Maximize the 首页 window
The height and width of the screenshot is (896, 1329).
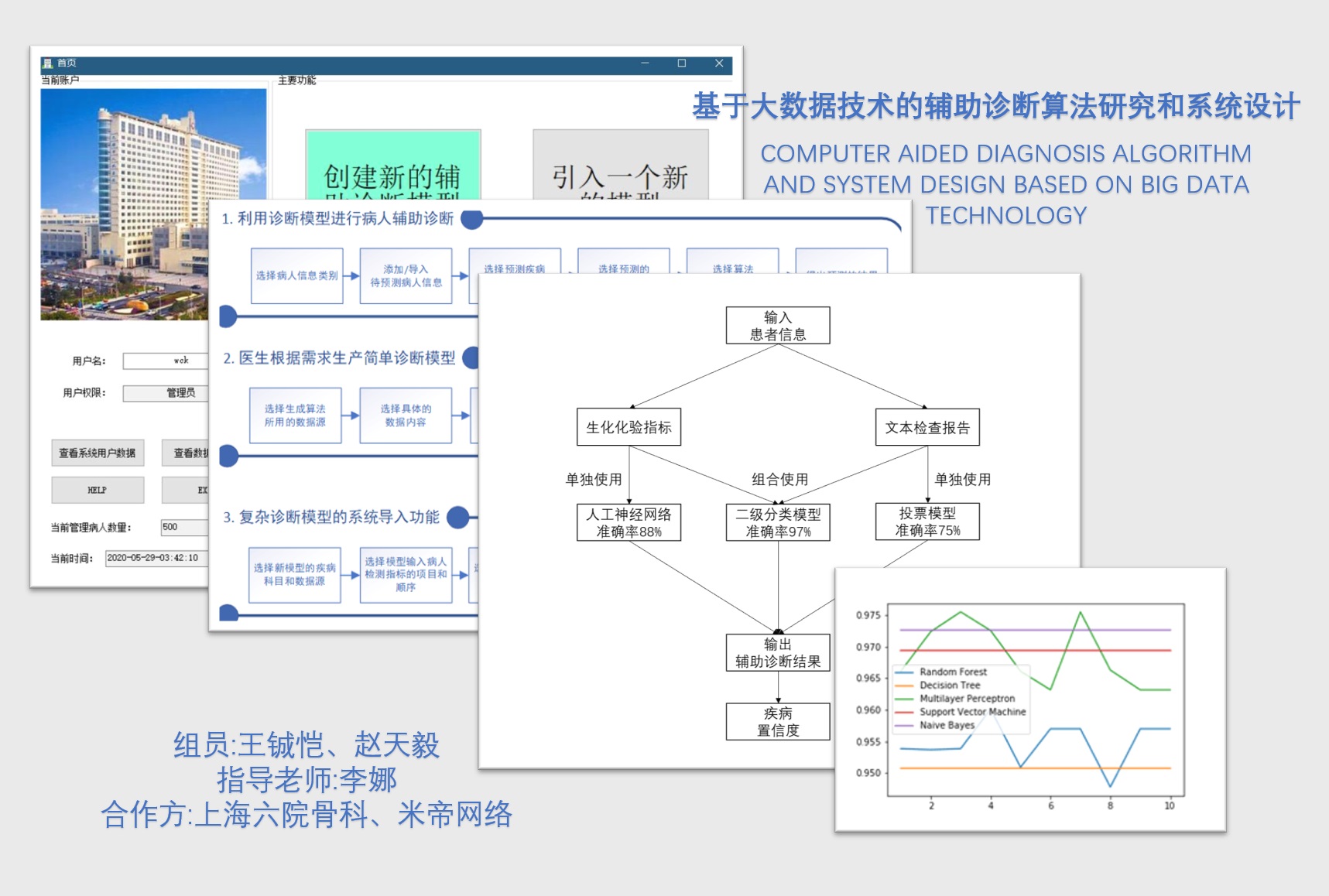point(682,63)
